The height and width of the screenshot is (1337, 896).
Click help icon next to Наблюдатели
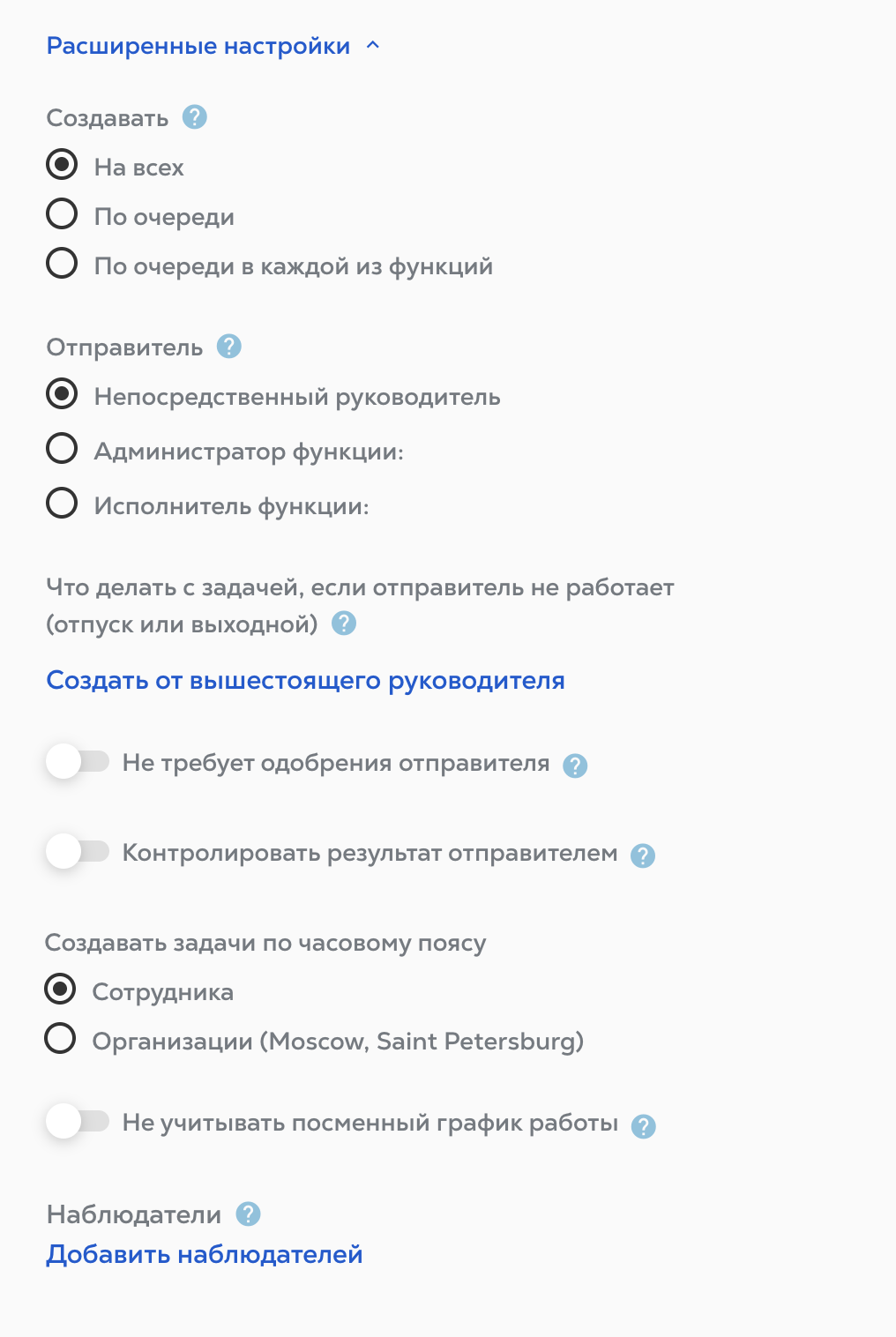(x=249, y=1214)
